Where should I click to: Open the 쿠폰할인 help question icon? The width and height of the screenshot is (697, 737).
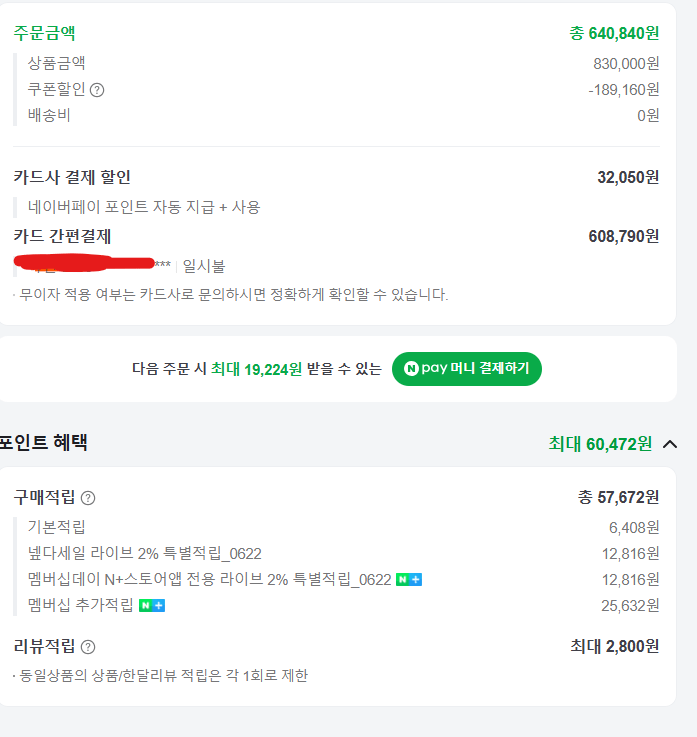coord(97,90)
